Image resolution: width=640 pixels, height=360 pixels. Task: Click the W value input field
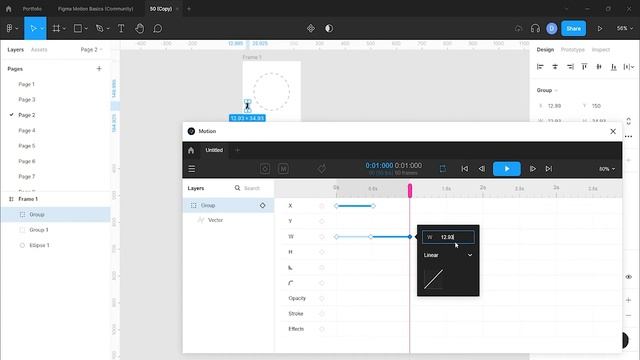coord(448,237)
